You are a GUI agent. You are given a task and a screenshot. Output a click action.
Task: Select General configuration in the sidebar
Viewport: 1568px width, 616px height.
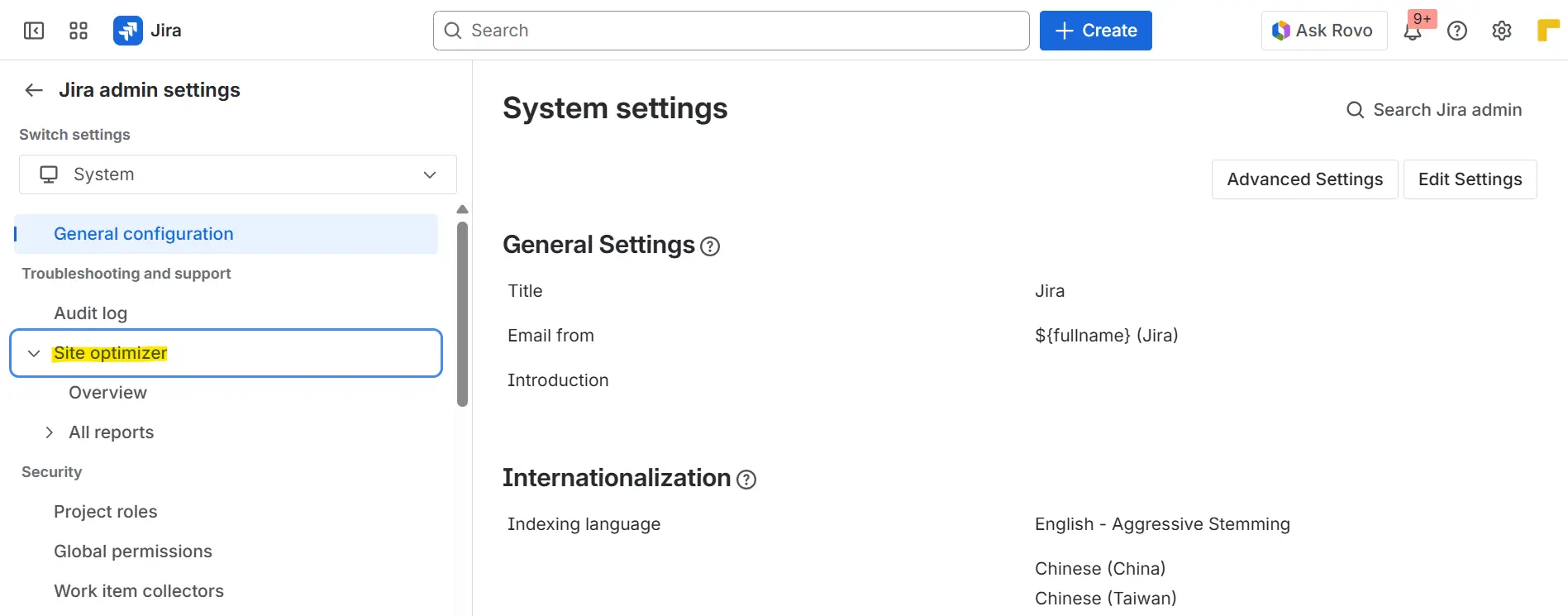click(144, 234)
